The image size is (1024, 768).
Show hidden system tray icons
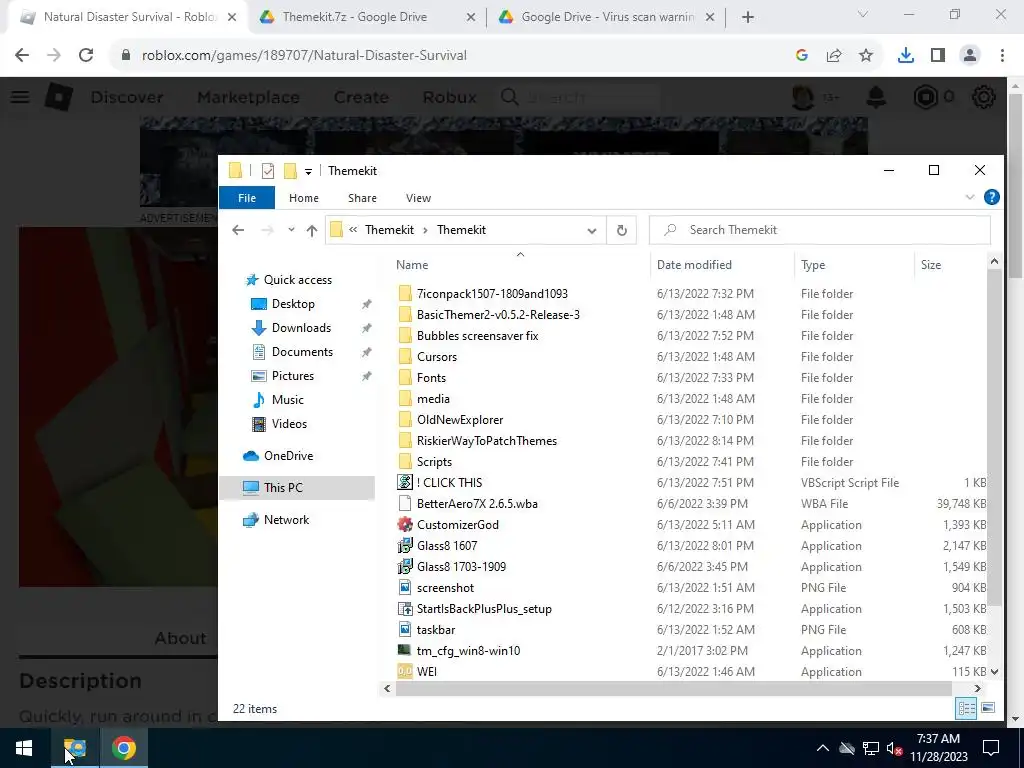823,748
